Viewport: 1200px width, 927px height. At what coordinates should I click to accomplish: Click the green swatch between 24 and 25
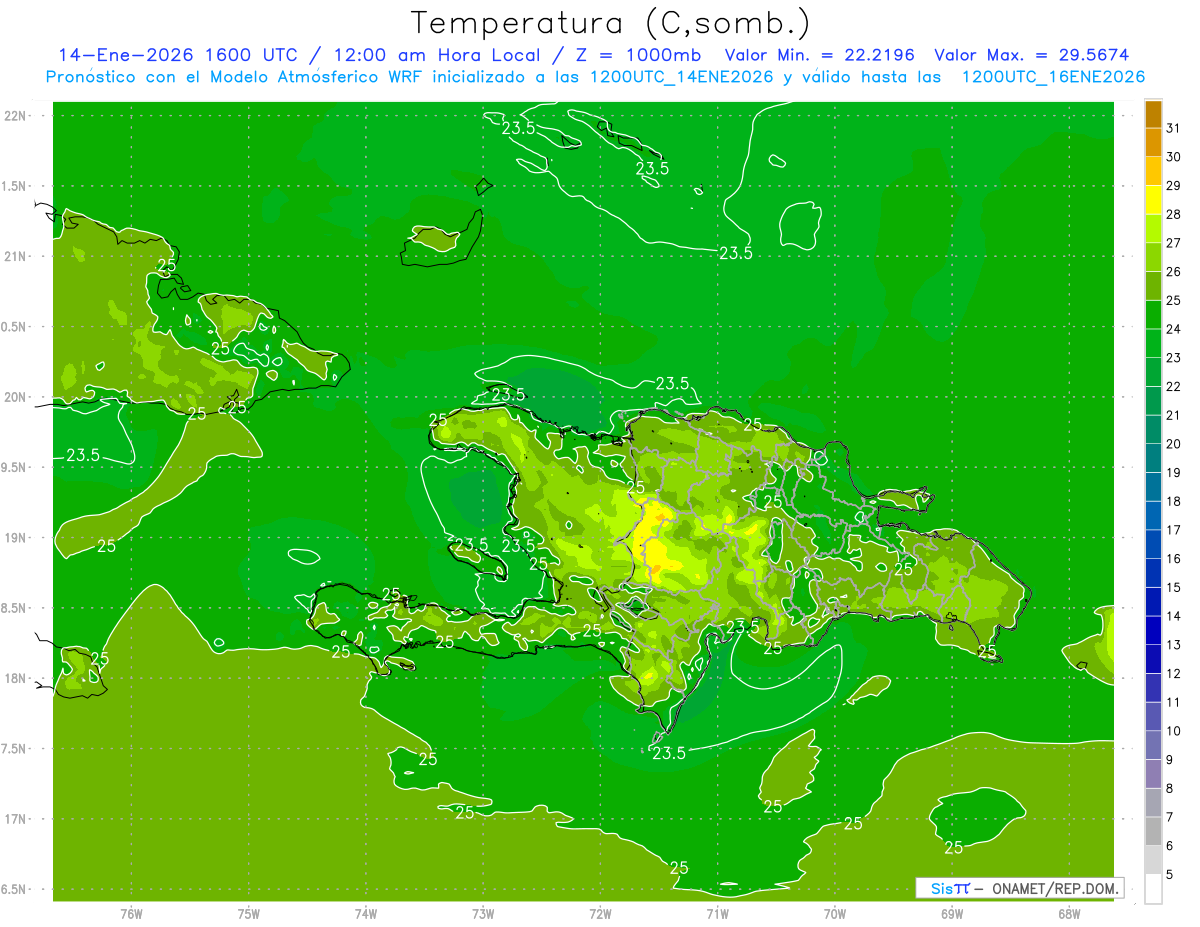point(1153,315)
